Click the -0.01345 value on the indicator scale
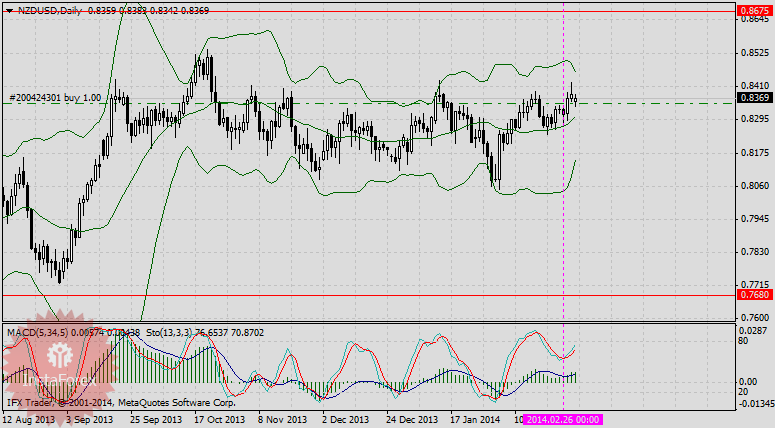 click(x=754, y=404)
